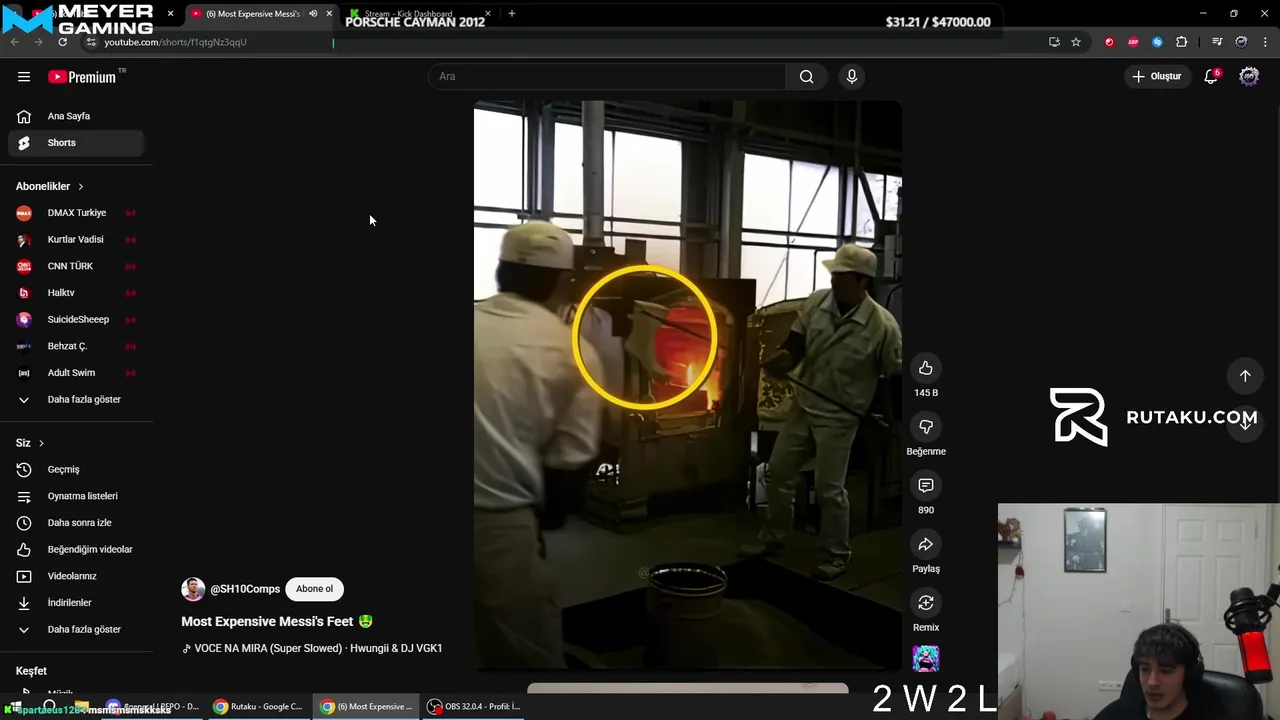This screenshot has height=720, width=1280.
Task: Click the Oluştur create button
Action: tap(1157, 76)
